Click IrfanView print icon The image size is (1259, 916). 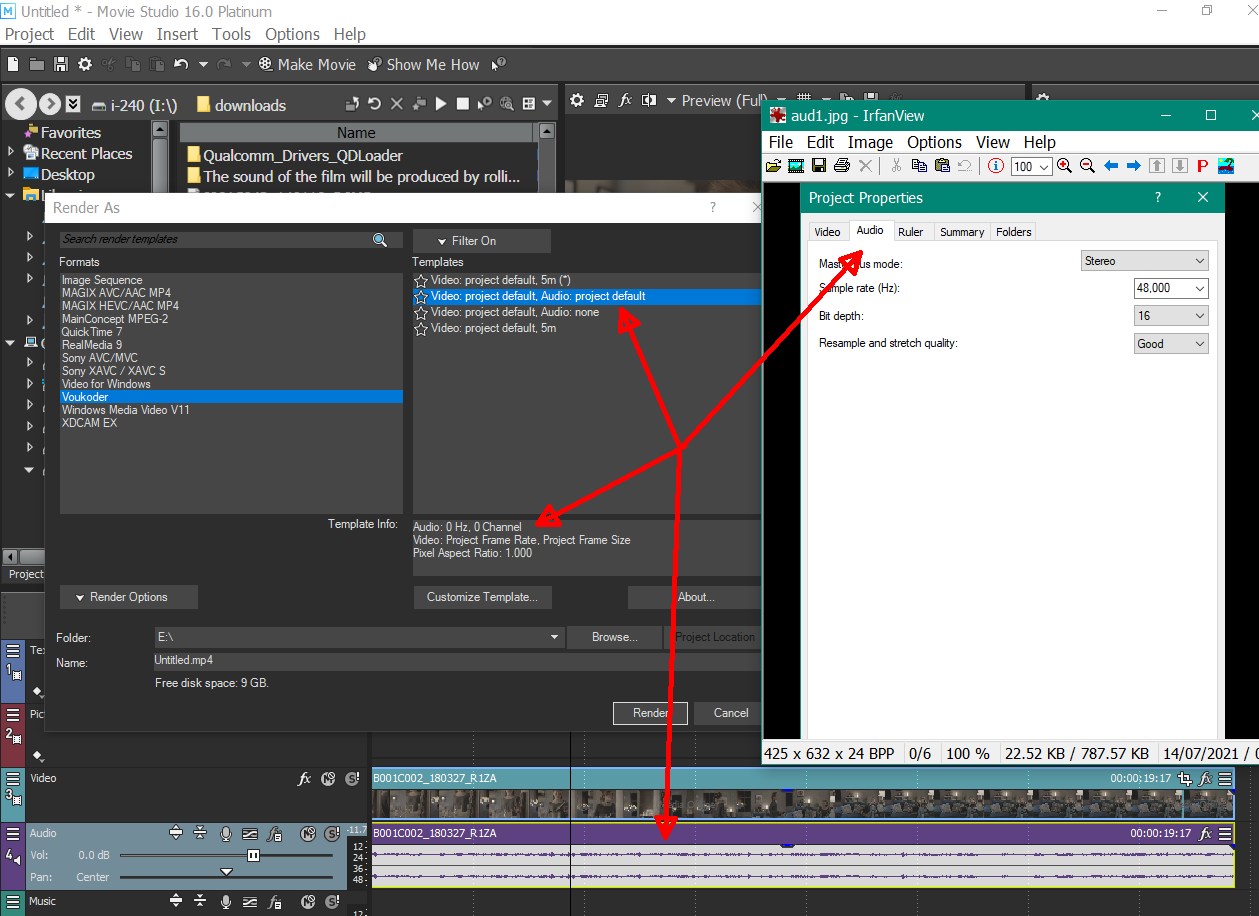(x=842, y=166)
